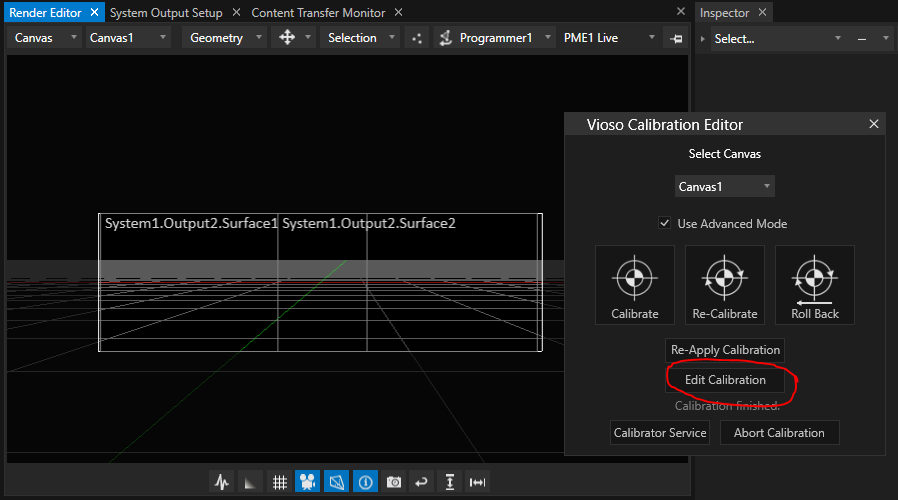Click the gradient triangle icon in bottom toolbar
Image resolution: width=898 pixels, height=500 pixels.
click(x=251, y=482)
